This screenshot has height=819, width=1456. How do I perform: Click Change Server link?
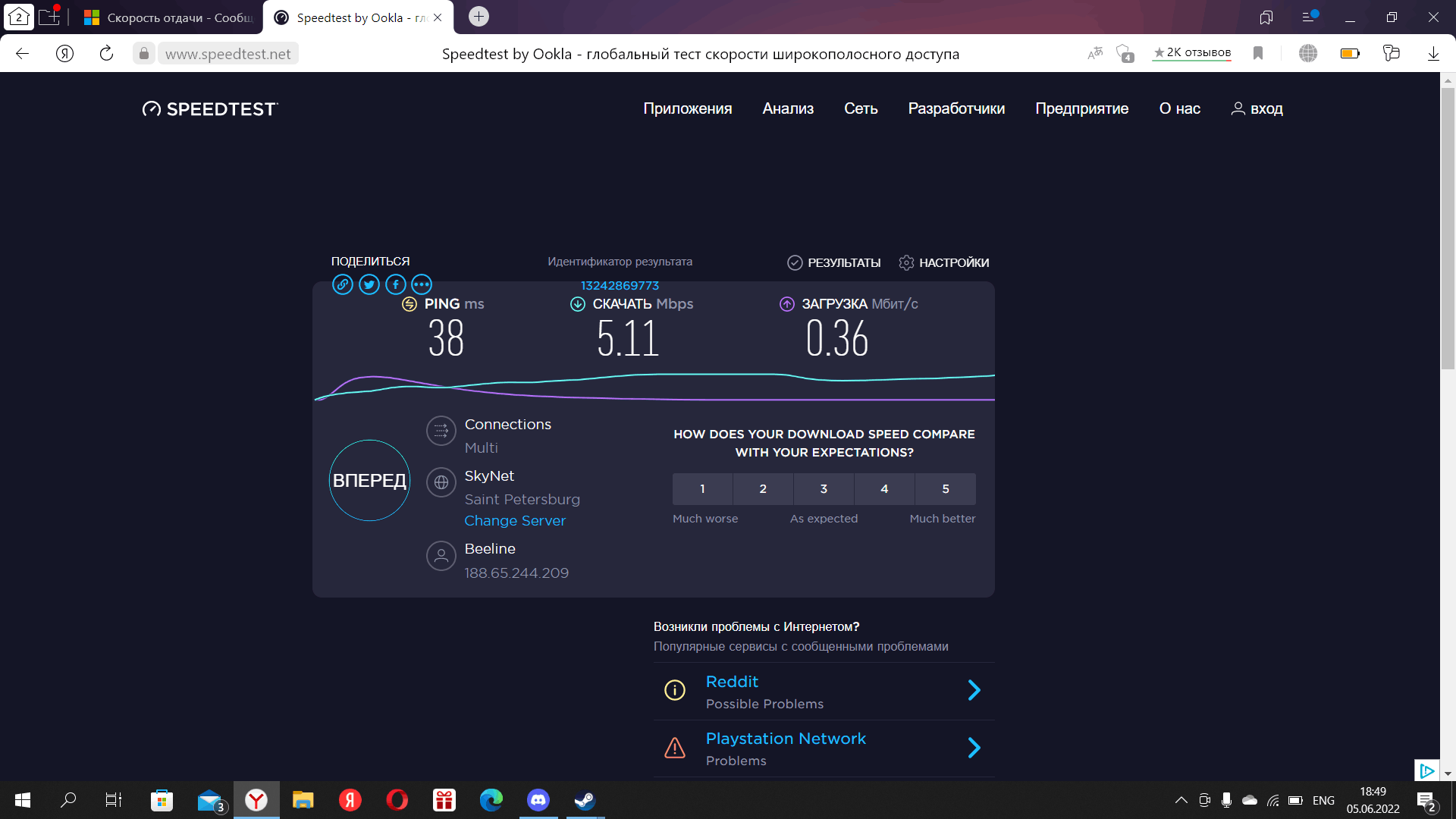point(515,520)
